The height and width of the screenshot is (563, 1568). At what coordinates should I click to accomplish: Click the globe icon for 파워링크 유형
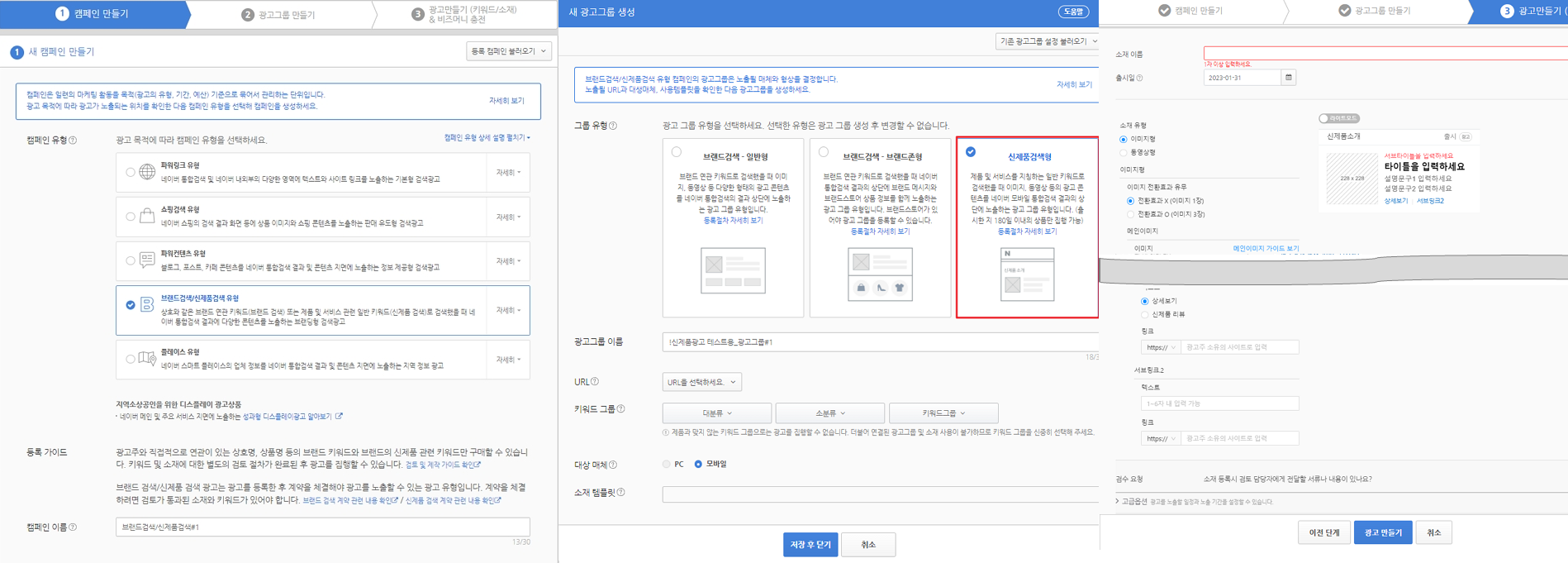[147, 172]
